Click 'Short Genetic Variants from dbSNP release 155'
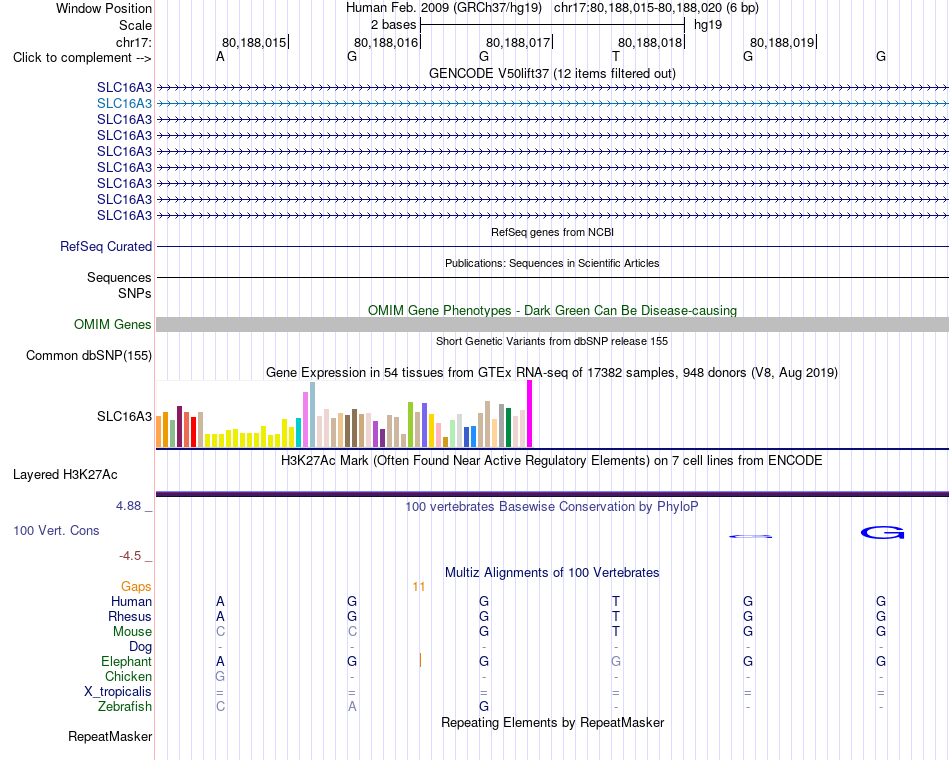Screen dimensions: 950x760 click(x=552, y=341)
